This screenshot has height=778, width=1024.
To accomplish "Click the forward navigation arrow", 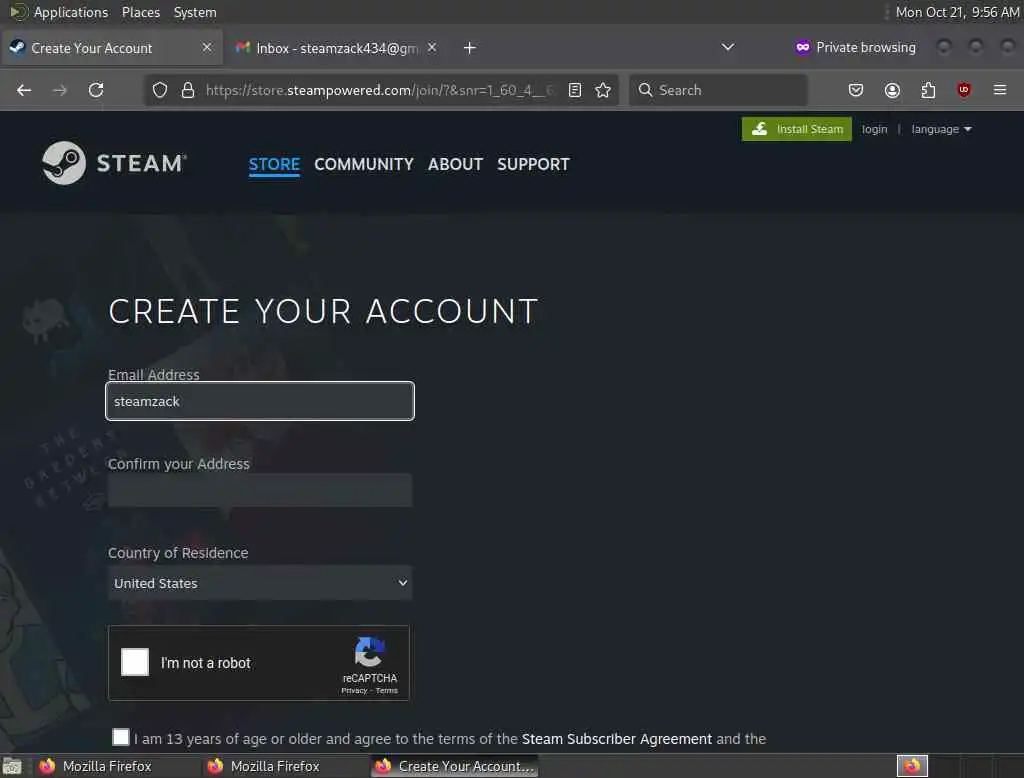I will [59, 90].
